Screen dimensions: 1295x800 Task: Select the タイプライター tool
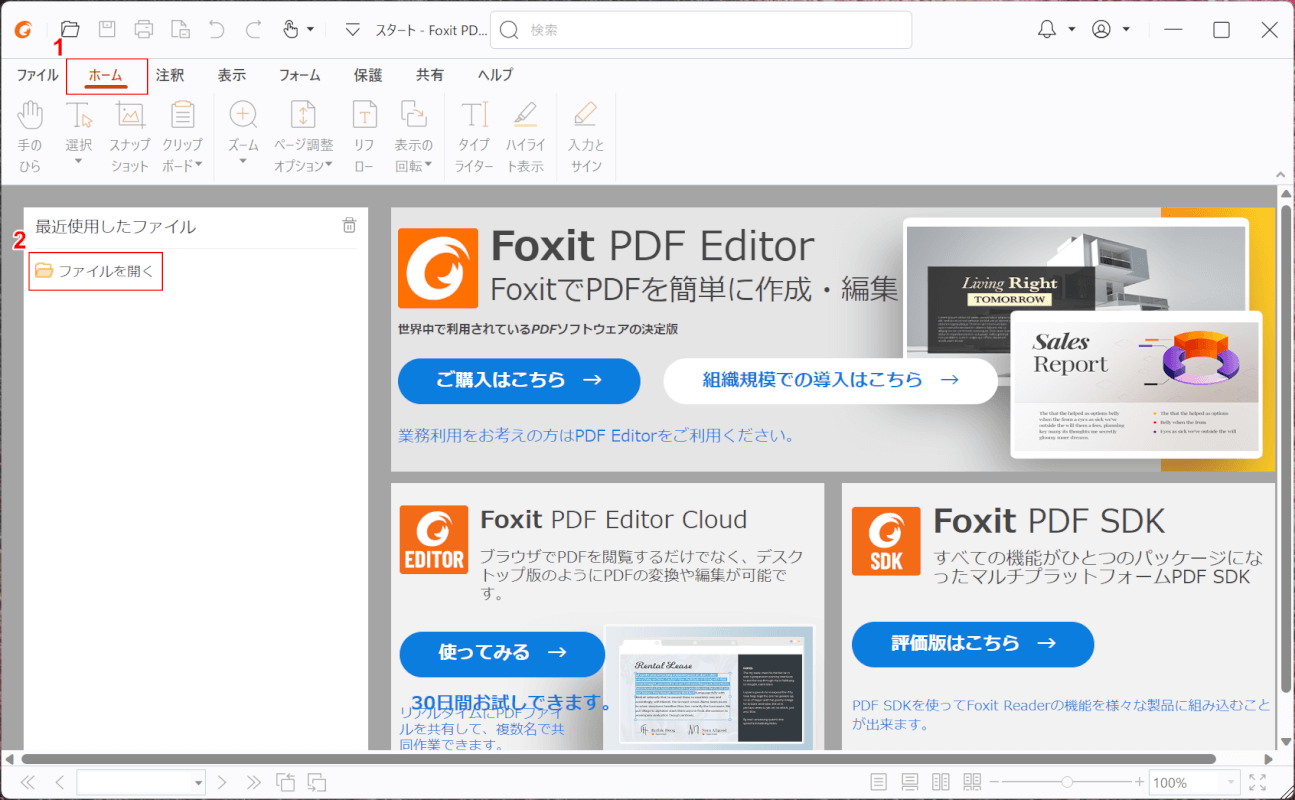(x=474, y=137)
